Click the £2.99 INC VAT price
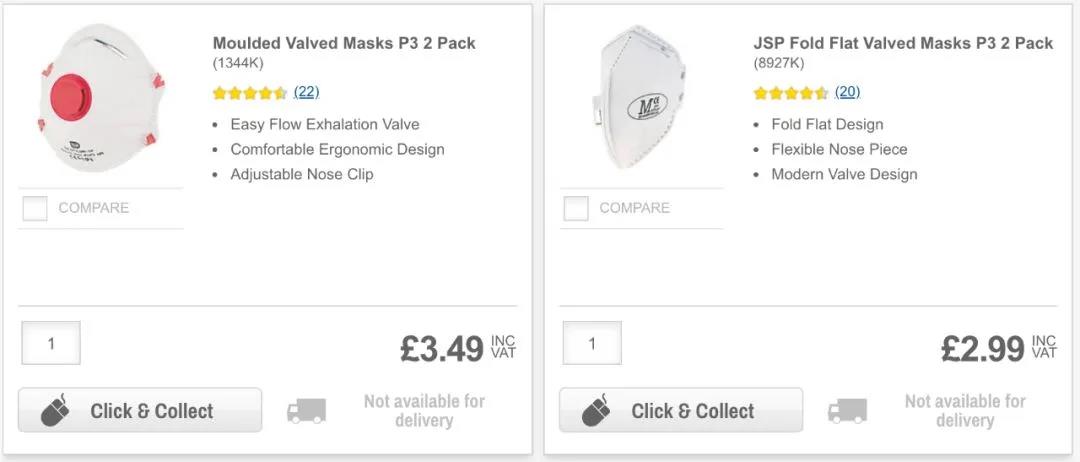 [x=998, y=348]
